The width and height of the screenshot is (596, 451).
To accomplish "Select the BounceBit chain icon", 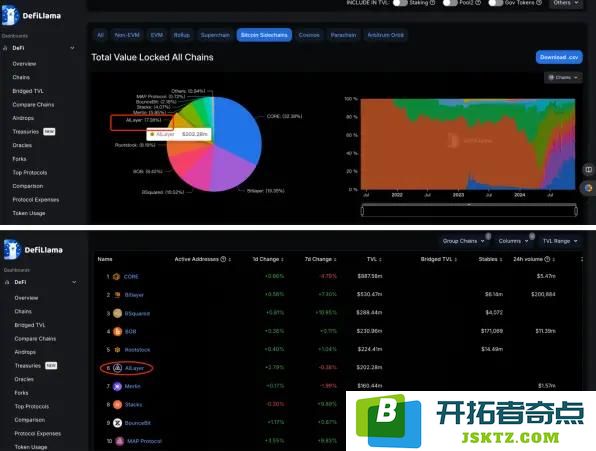I will tap(117, 423).
